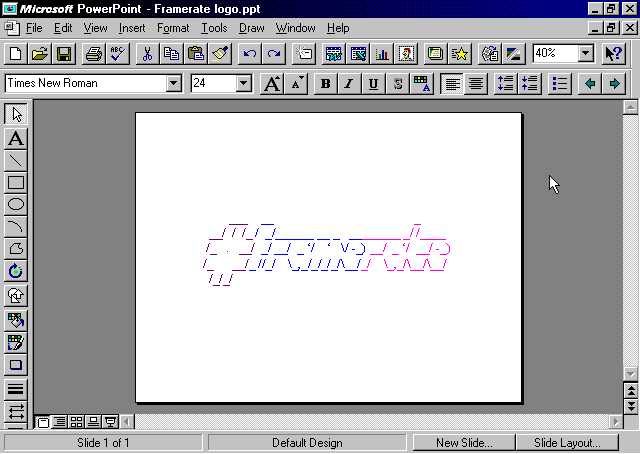The height and width of the screenshot is (454, 640).
Task: Redo the last undone action
Action: coord(273,53)
